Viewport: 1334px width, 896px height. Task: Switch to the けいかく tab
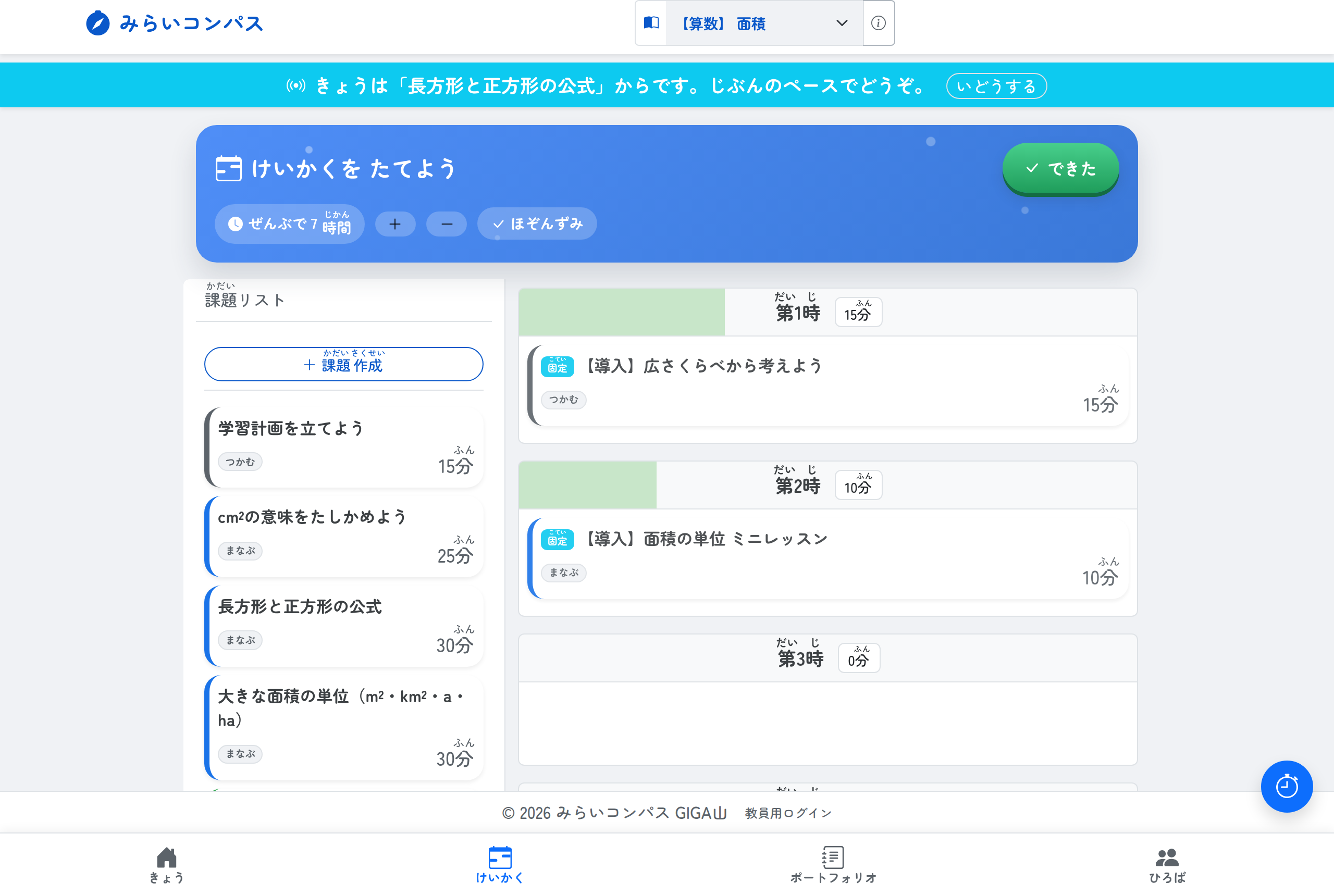point(500,865)
